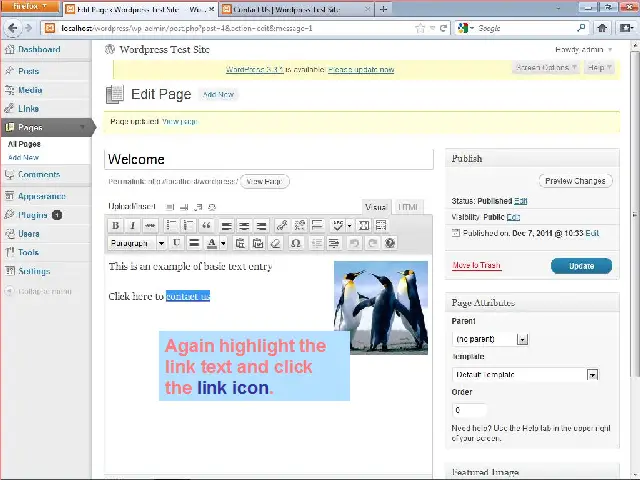Screen dimensions: 640x480
Task: Open the text color picker arrow
Action: coord(223,243)
